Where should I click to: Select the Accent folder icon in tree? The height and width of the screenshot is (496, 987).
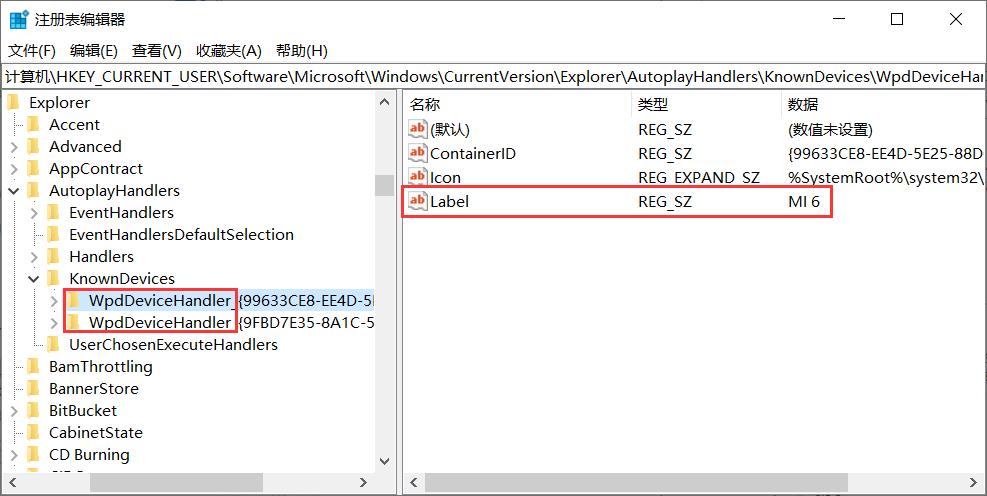click(34, 125)
